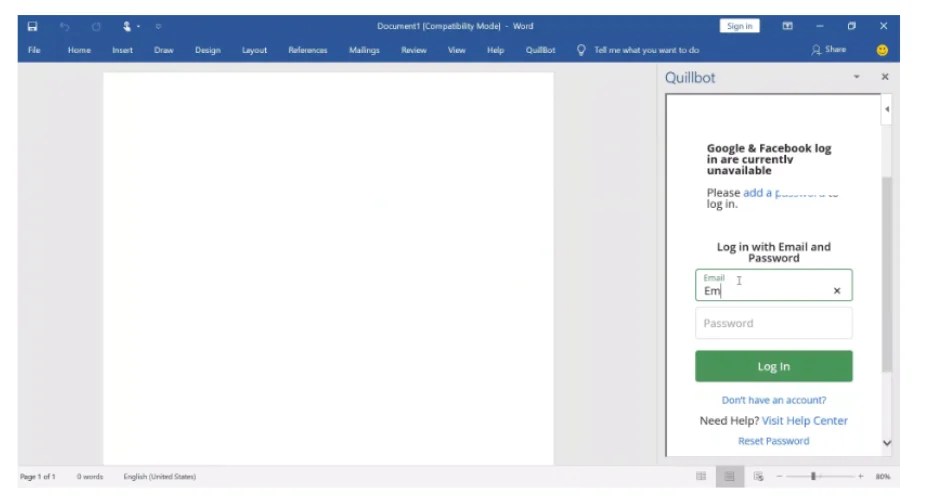Open 'Don't have an account?' link
935x502 pixels.
[x=773, y=400]
